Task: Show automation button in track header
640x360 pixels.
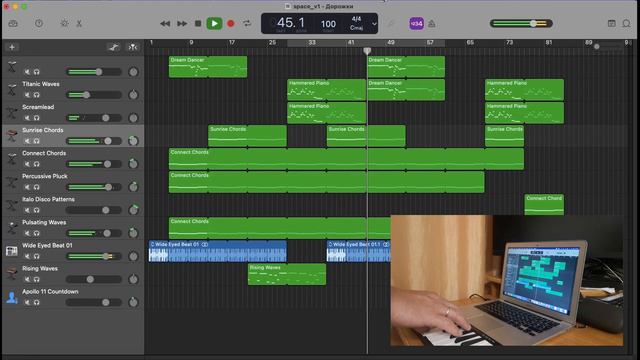Action: pyautogui.click(x=114, y=47)
